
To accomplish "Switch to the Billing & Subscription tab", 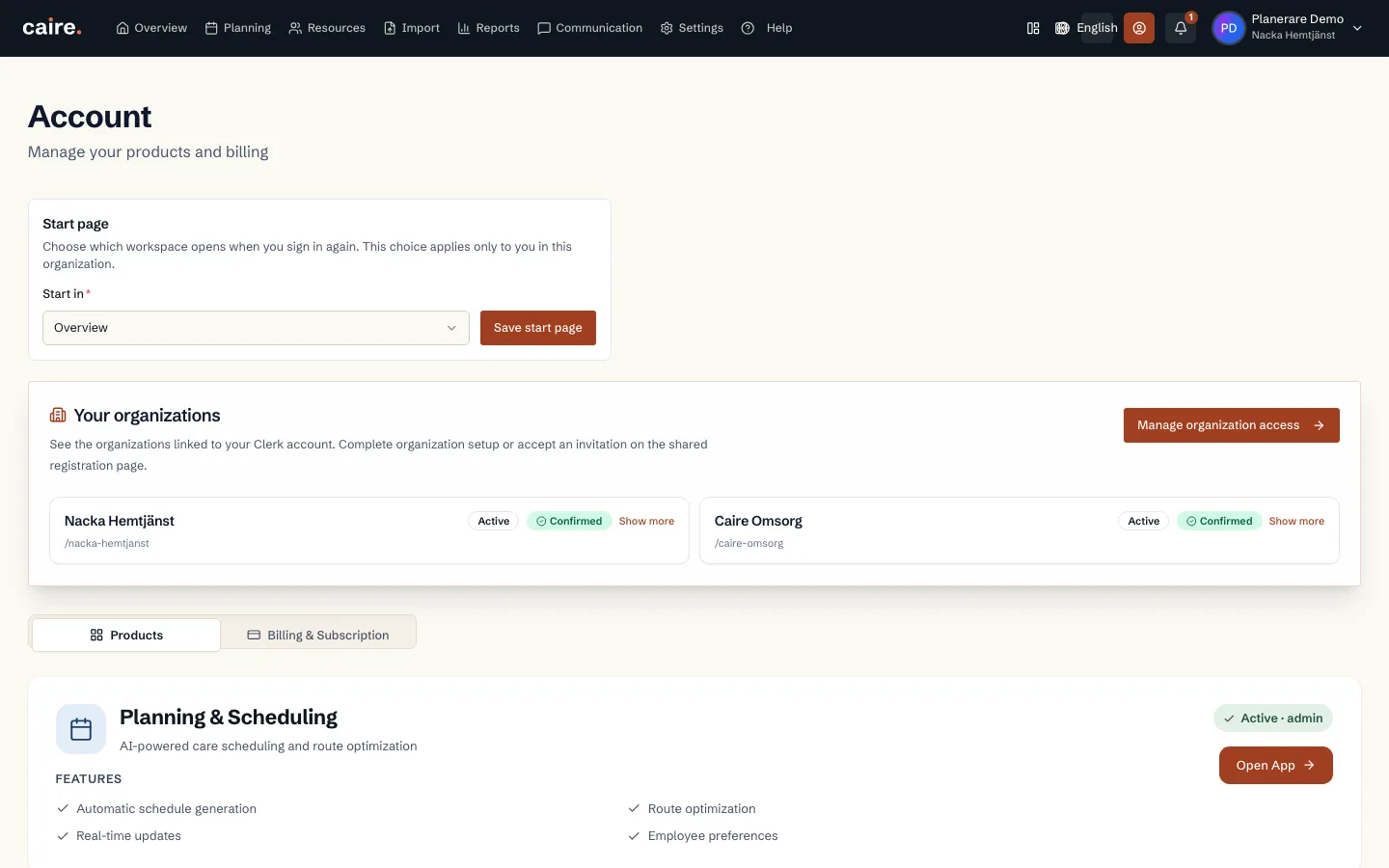I will 318,635.
